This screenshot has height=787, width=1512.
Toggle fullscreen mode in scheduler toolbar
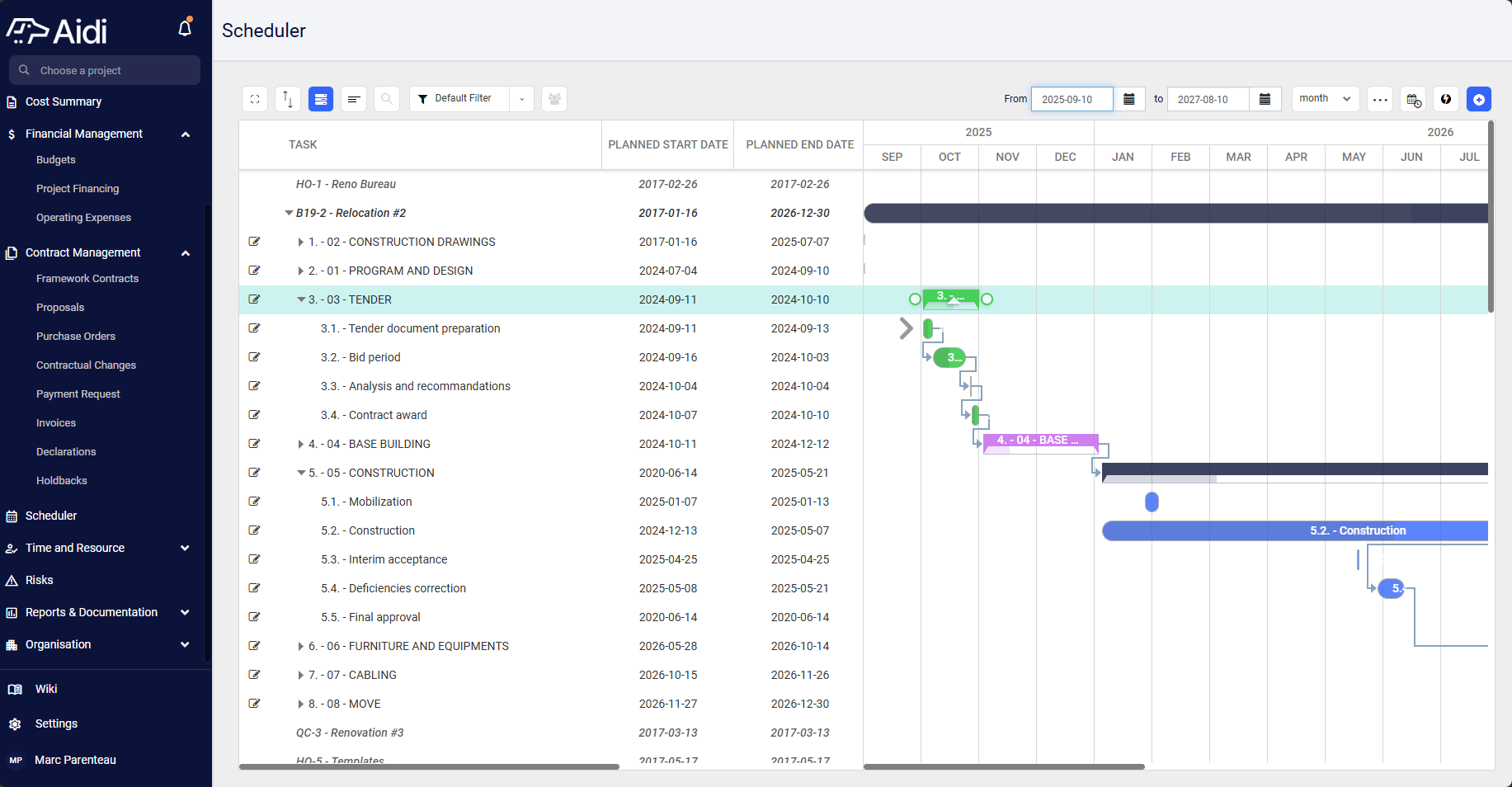click(x=255, y=99)
